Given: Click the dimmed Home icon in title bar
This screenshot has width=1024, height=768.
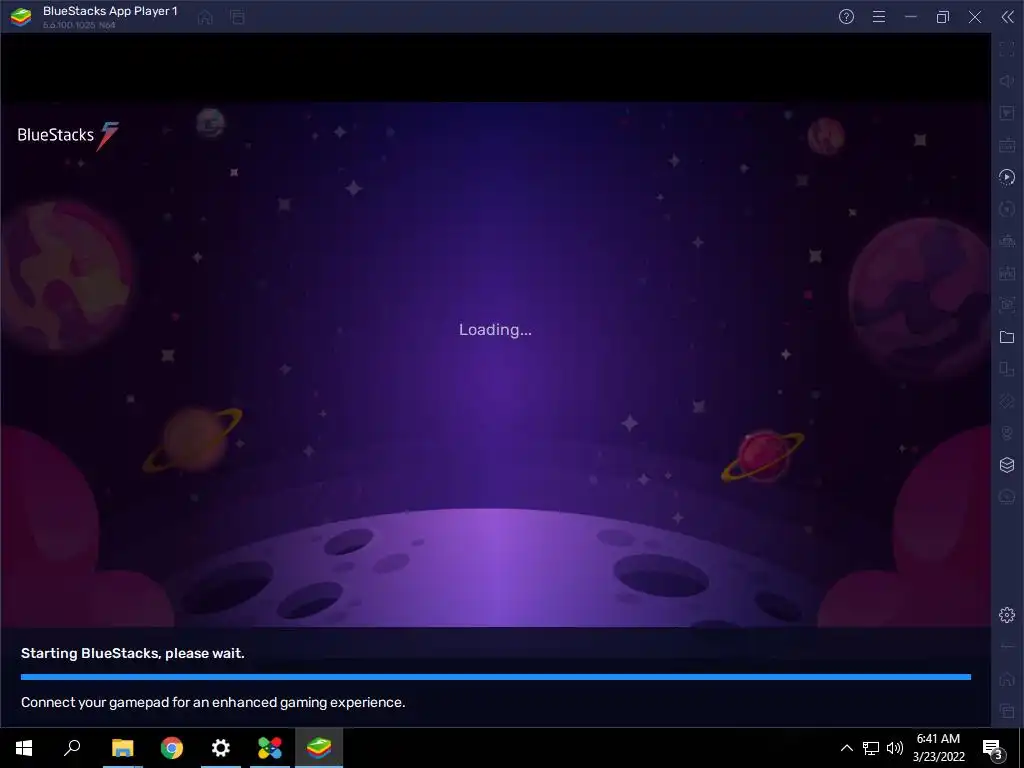Looking at the screenshot, I should [x=205, y=17].
